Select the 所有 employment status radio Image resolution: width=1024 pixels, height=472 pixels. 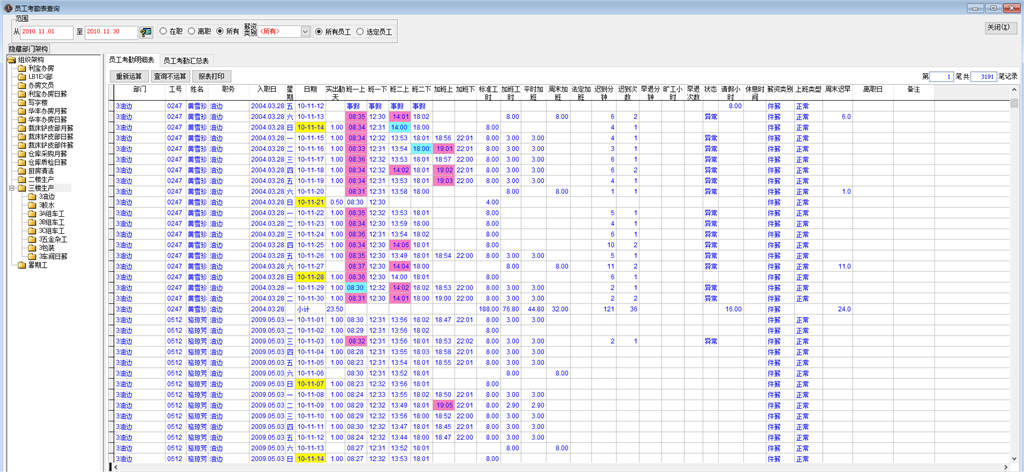(219, 31)
